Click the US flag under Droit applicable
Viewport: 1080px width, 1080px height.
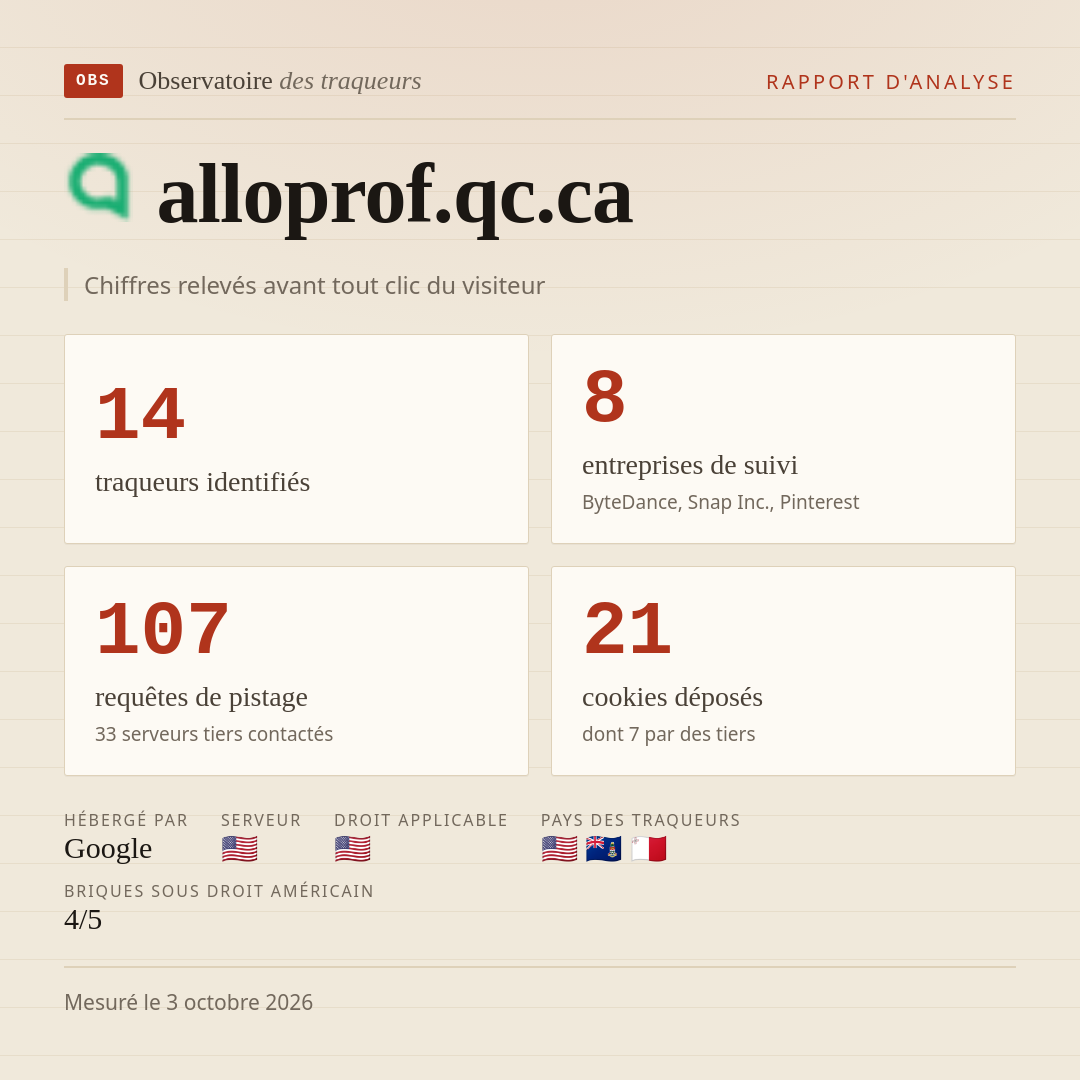coord(353,849)
